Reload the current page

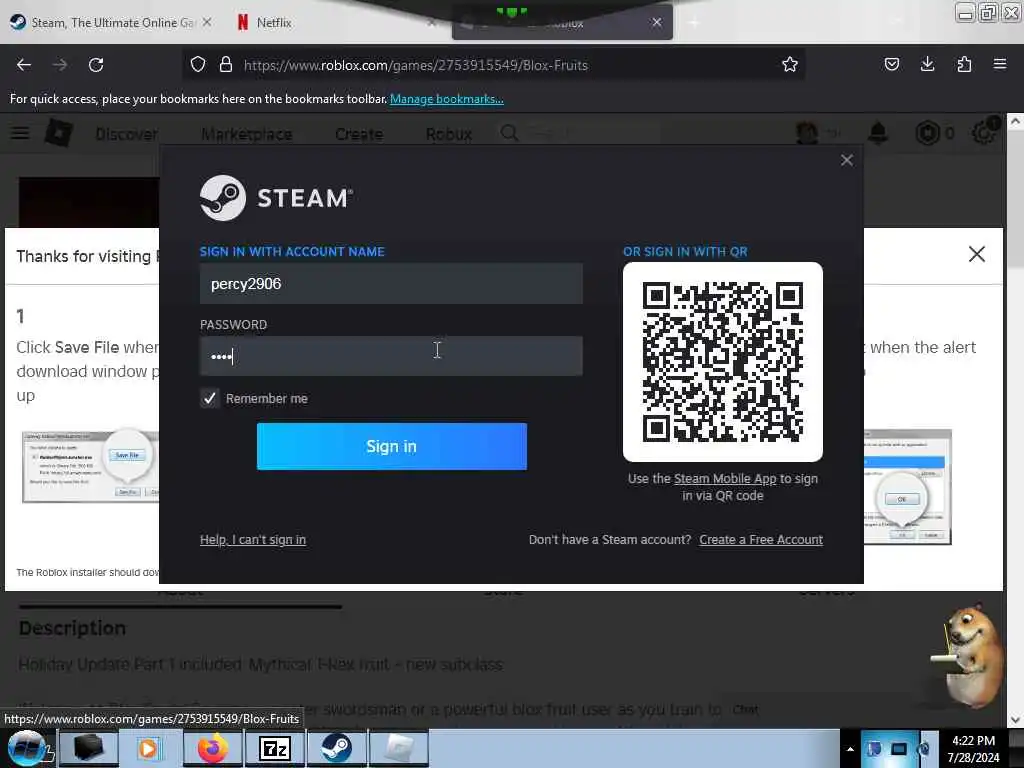point(96,65)
